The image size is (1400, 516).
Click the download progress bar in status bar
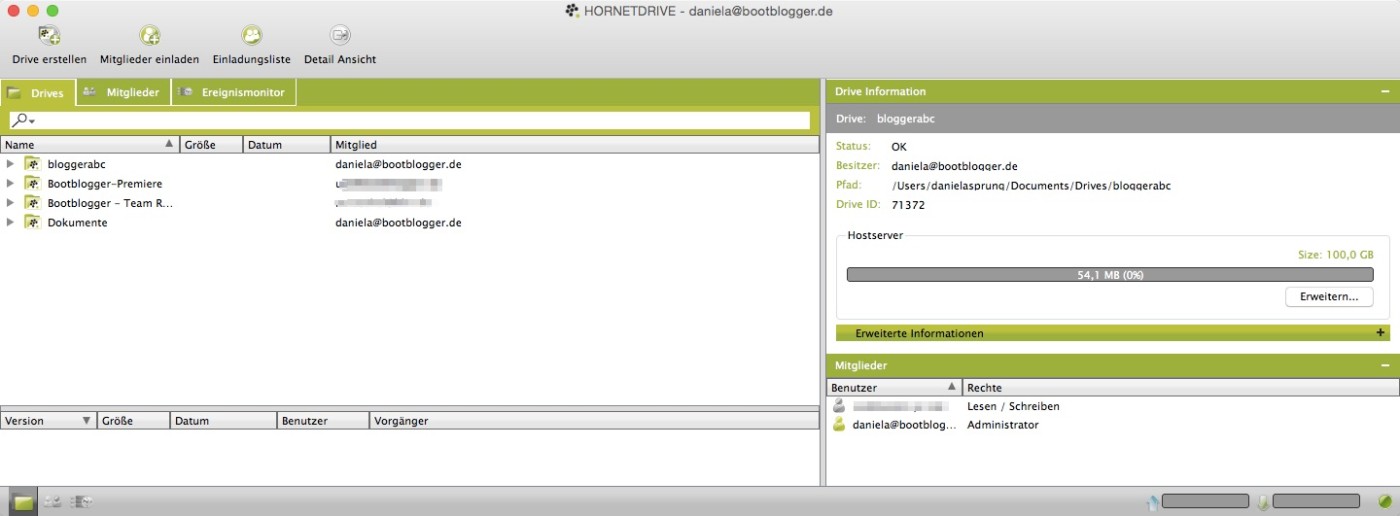click(1316, 501)
